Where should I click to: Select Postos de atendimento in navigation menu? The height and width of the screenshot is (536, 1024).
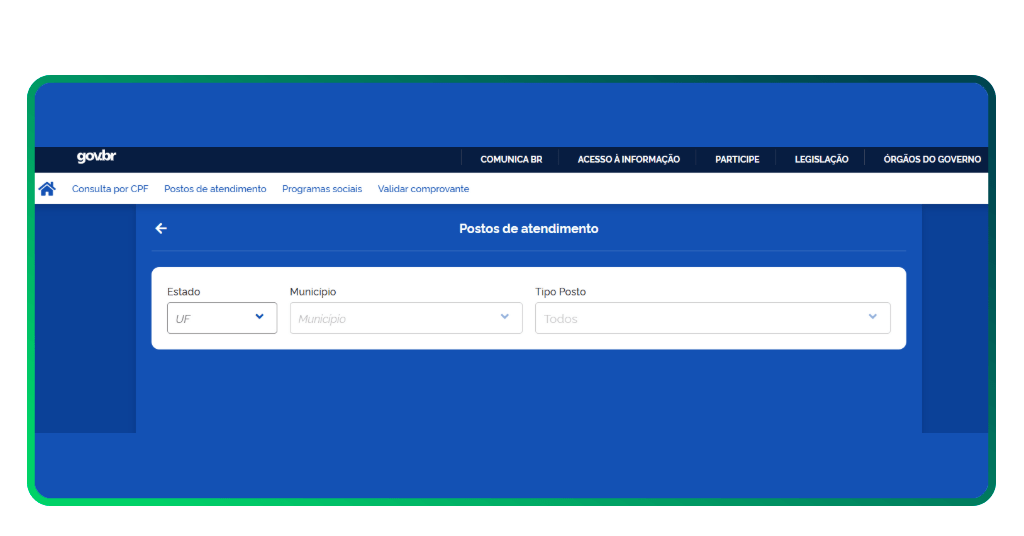(215, 189)
